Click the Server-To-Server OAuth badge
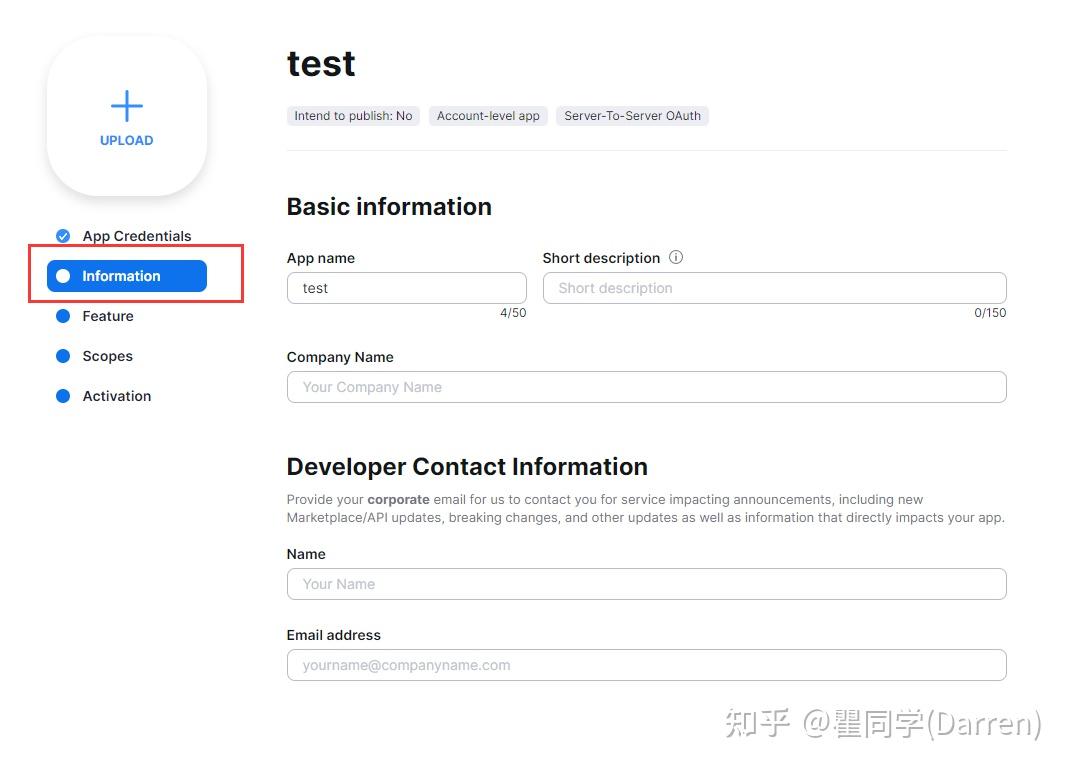The width and height of the screenshot is (1070, 770). click(632, 115)
